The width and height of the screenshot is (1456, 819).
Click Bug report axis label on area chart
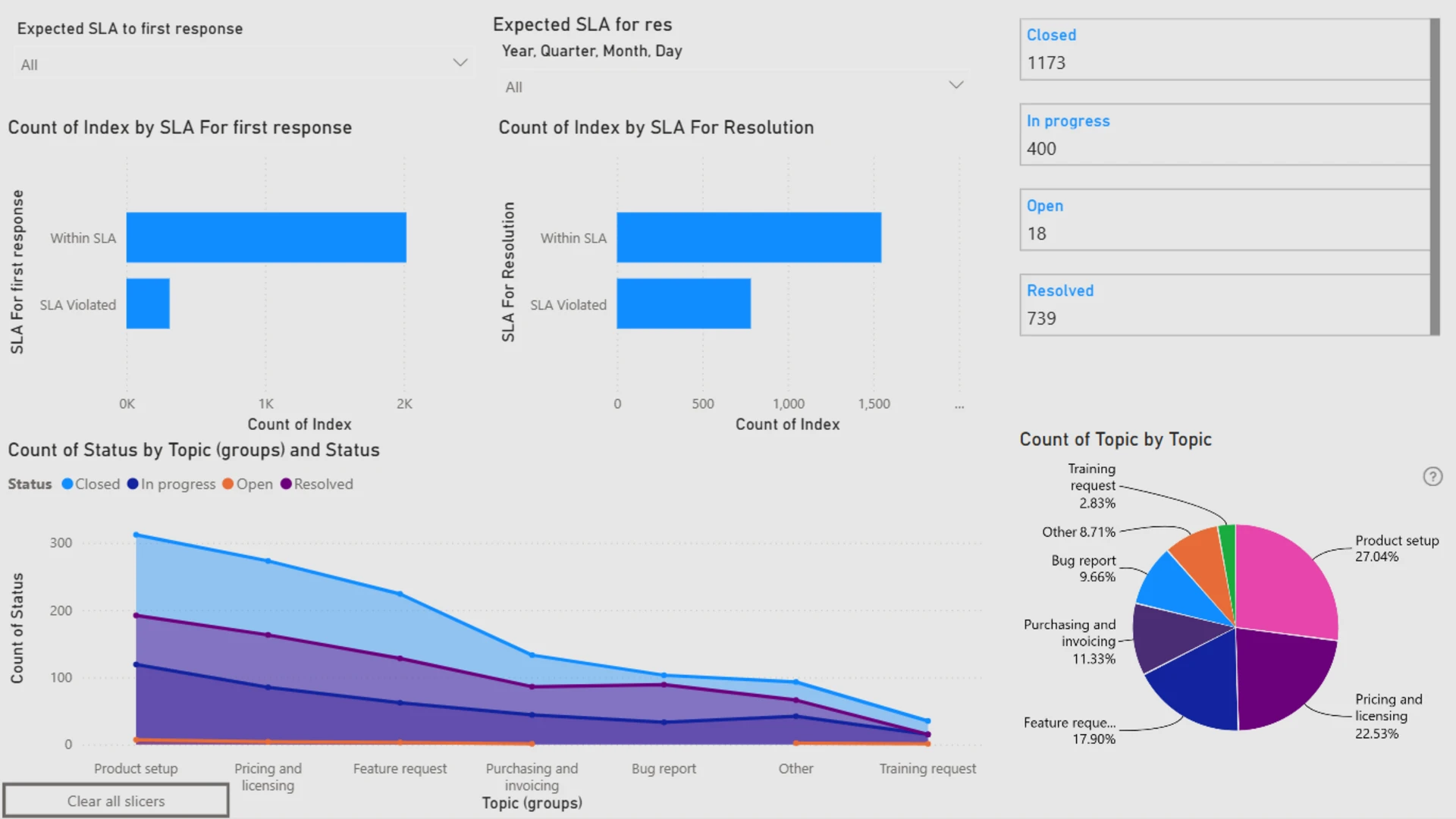point(664,768)
